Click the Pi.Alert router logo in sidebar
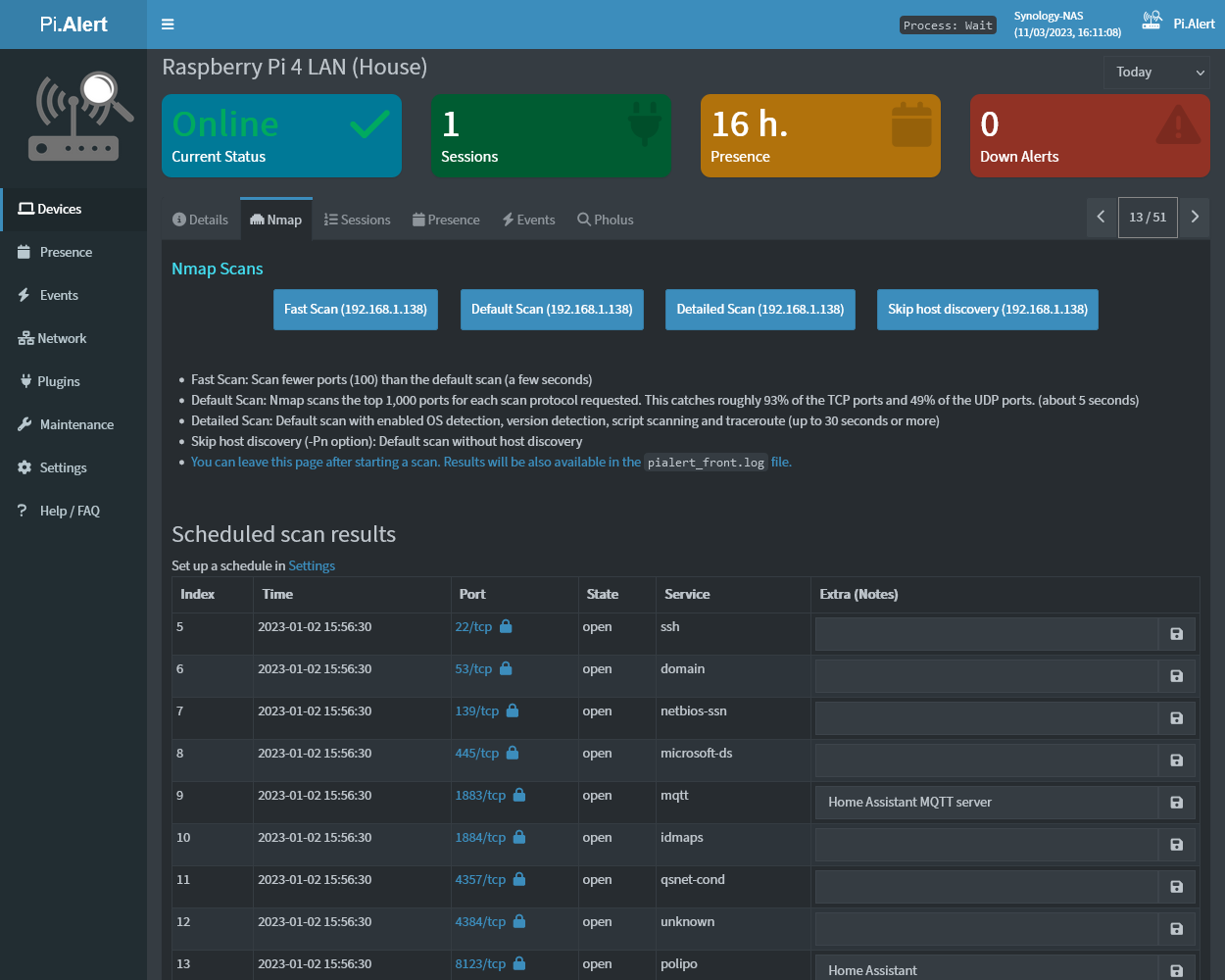 click(x=78, y=118)
